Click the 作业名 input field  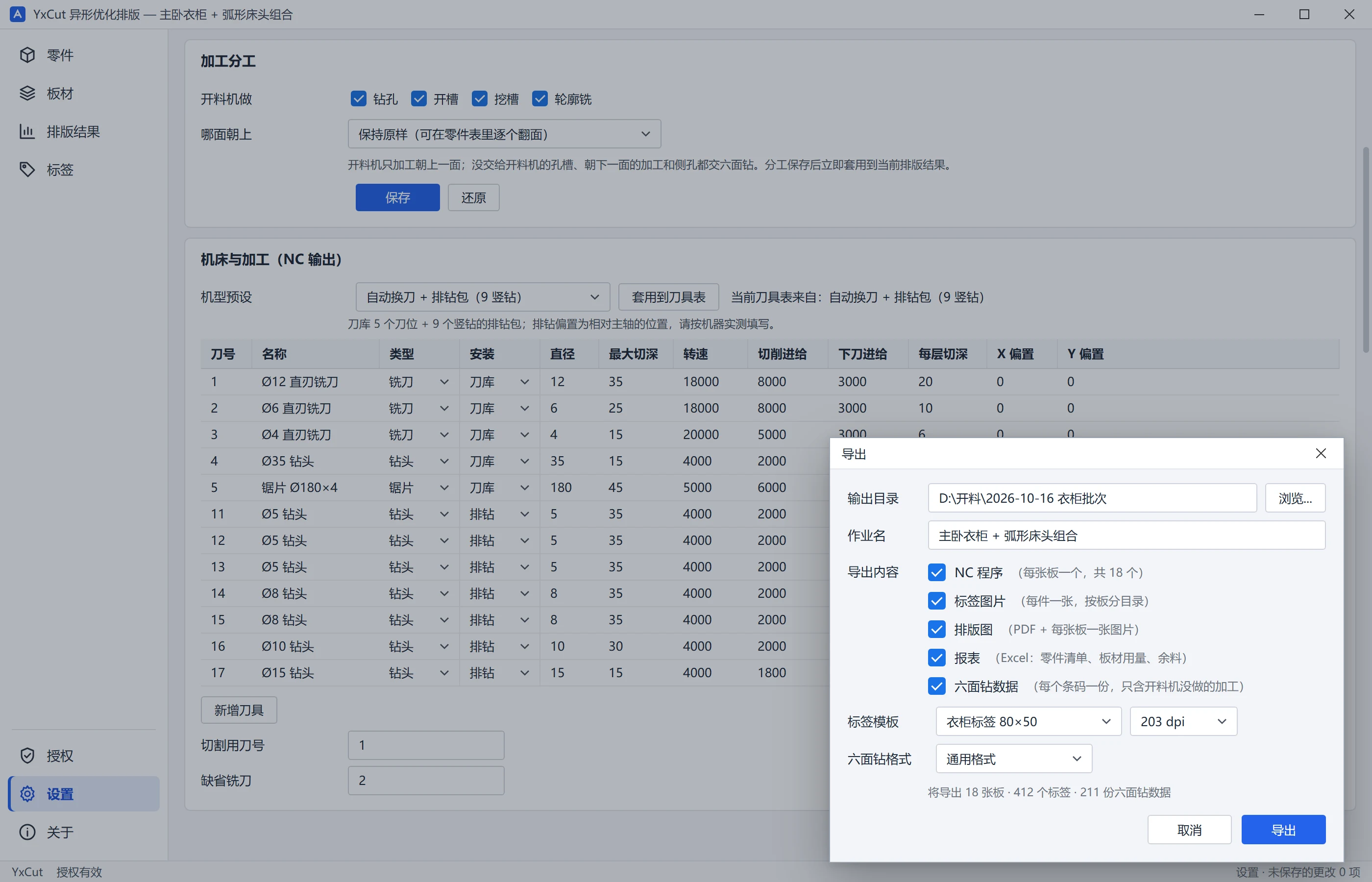tap(1127, 536)
